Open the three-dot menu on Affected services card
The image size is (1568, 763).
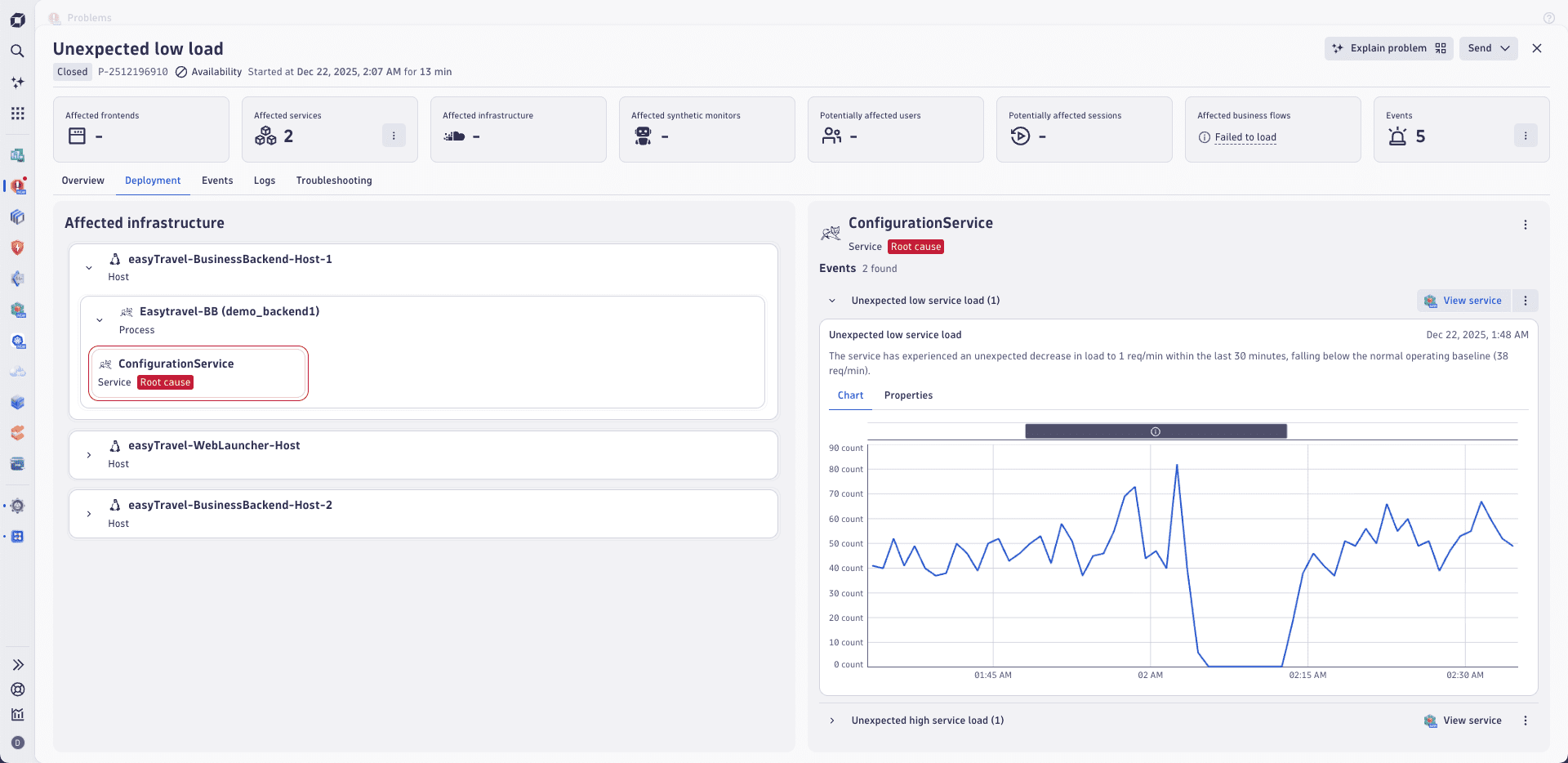(394, 135)
